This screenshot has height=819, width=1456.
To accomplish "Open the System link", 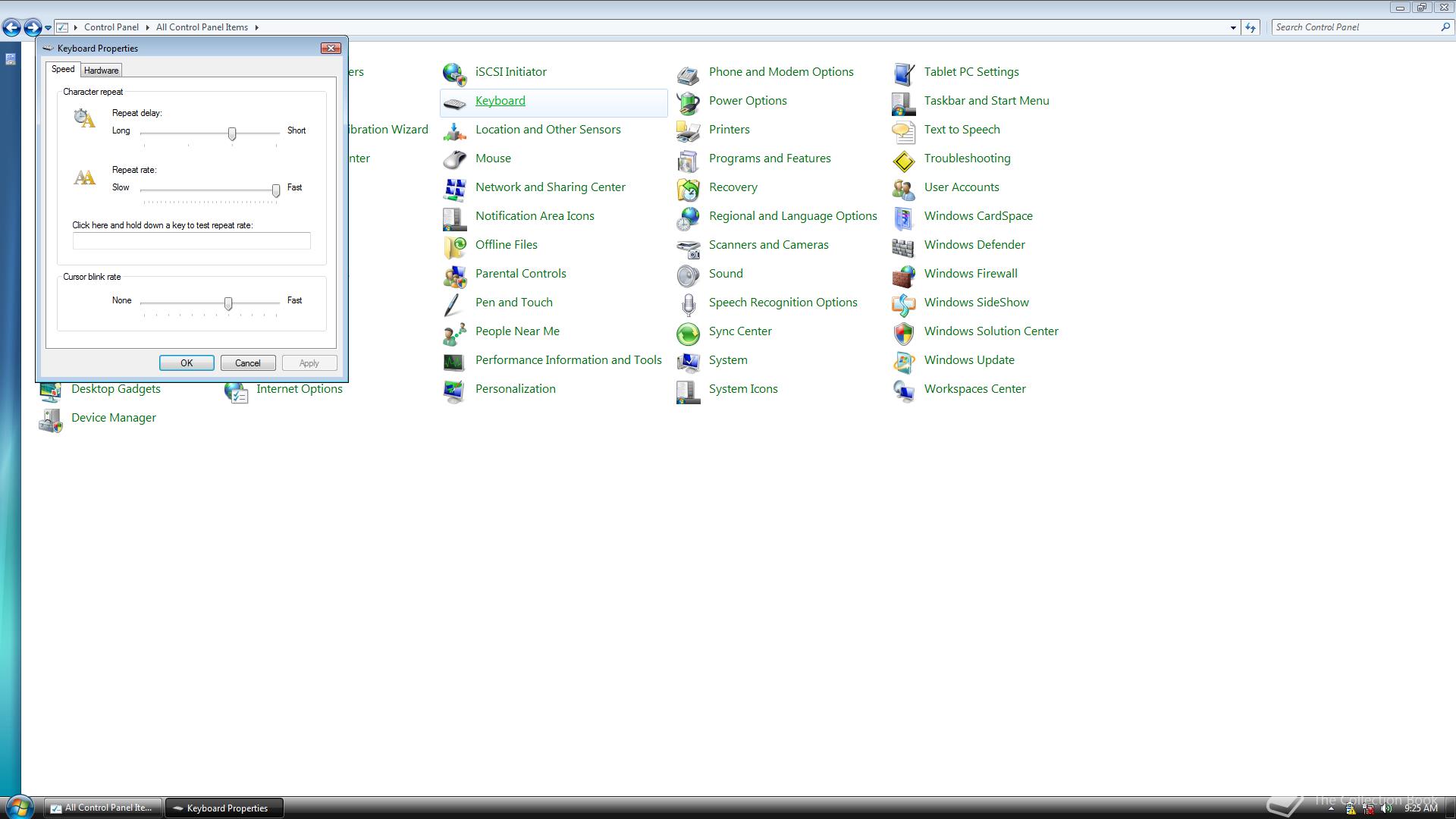I will tap(728, 359).
